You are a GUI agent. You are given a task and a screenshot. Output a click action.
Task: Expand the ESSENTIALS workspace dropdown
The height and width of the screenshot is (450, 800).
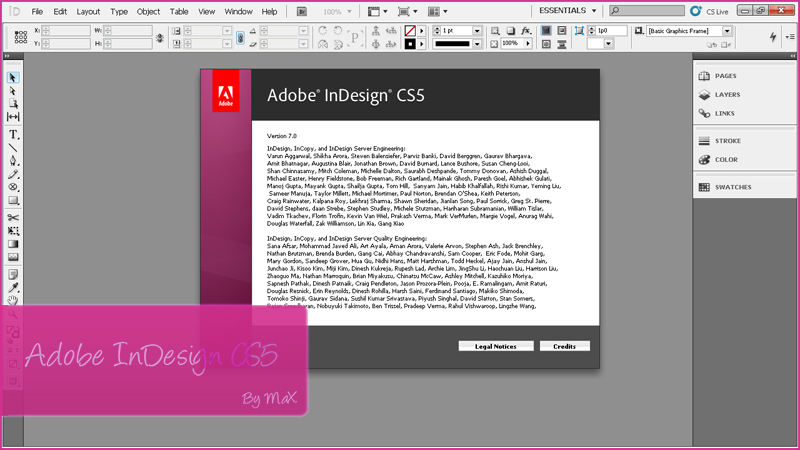[x=567, y=11]
